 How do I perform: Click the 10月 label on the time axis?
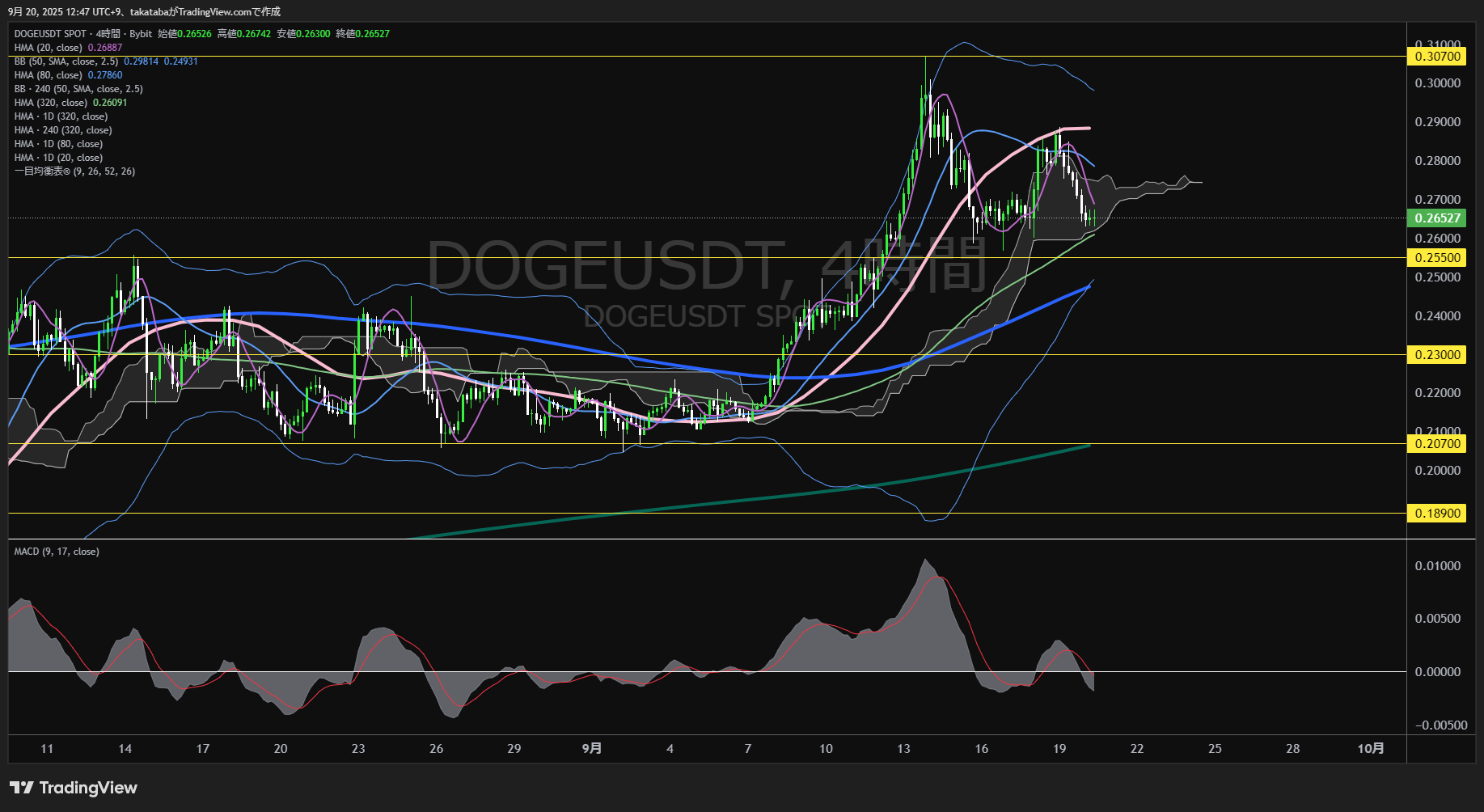click(1371, 749)
